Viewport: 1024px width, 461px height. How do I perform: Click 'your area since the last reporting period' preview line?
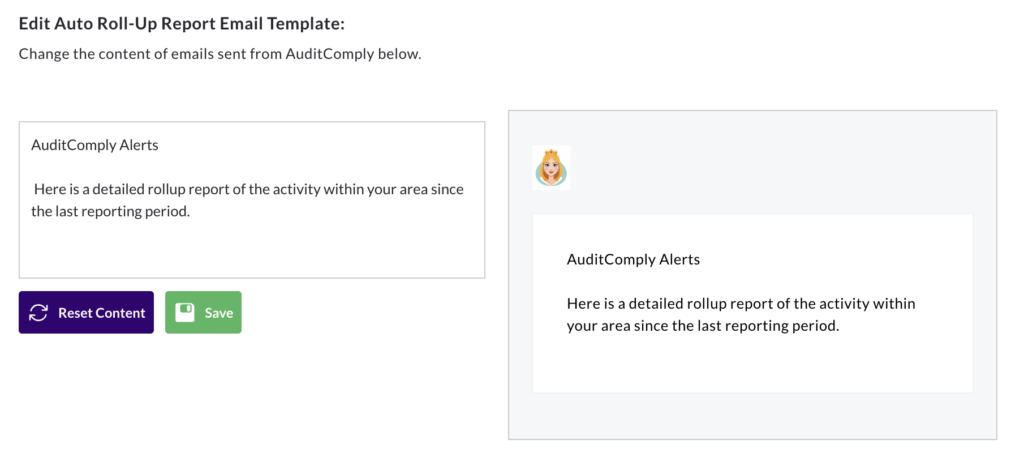click(x=703, y=326)
